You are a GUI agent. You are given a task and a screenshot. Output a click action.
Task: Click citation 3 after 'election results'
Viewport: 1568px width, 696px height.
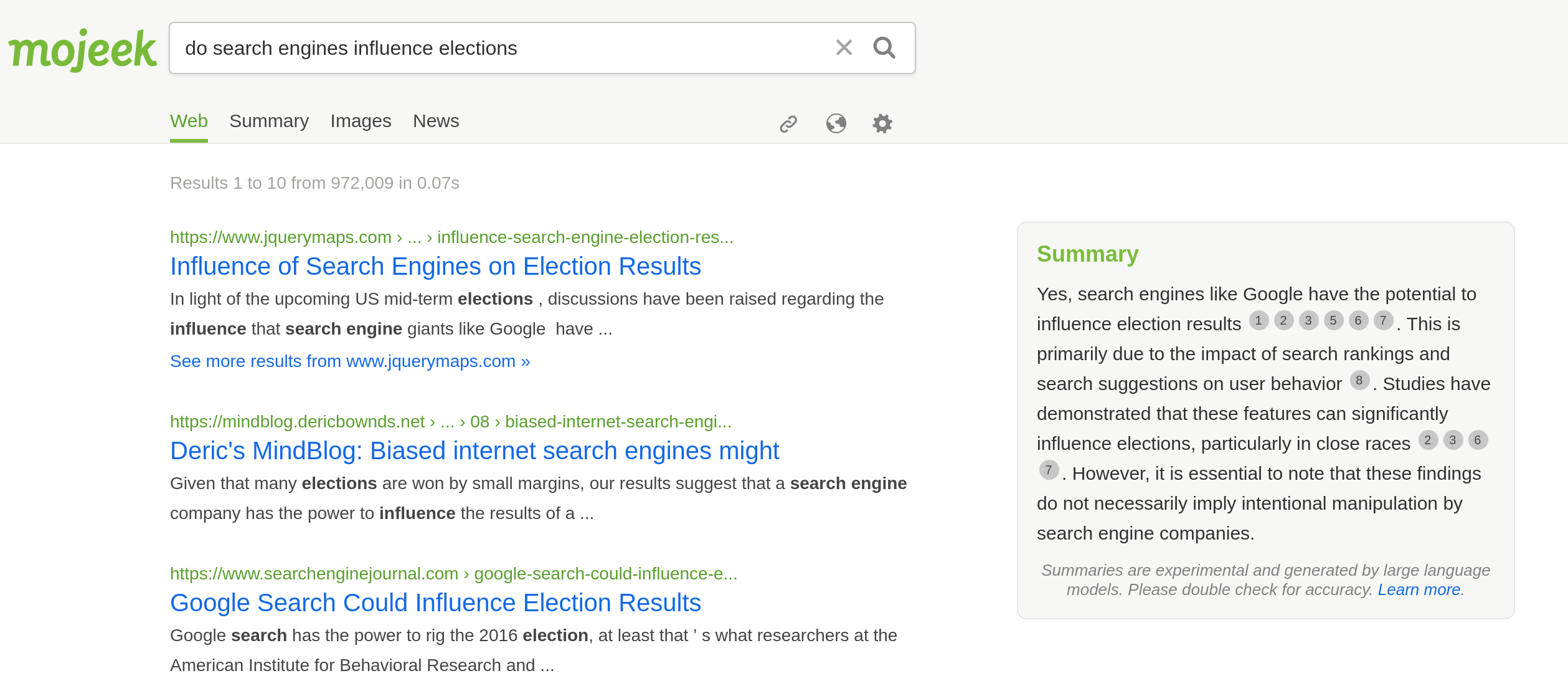tap(1308, 320)
